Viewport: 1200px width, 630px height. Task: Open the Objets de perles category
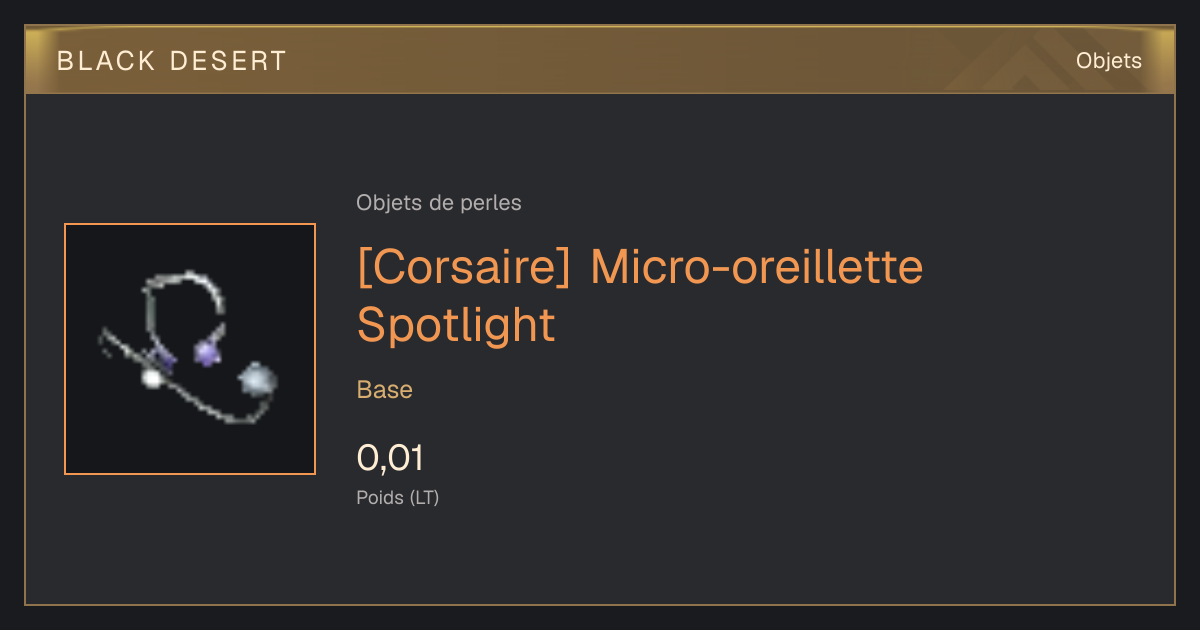[x=439, y=203]
